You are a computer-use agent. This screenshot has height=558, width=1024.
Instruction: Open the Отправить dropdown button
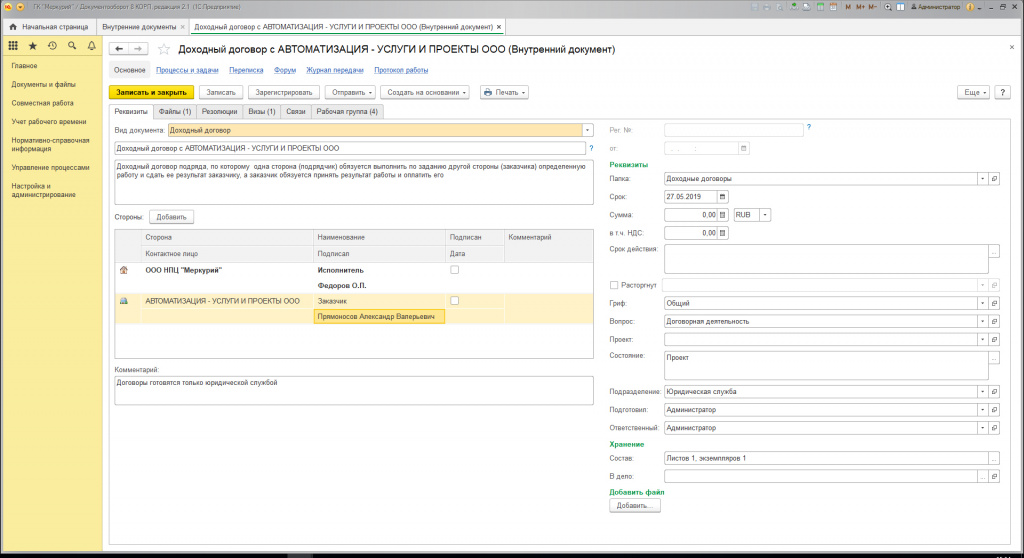coord(351,92)
